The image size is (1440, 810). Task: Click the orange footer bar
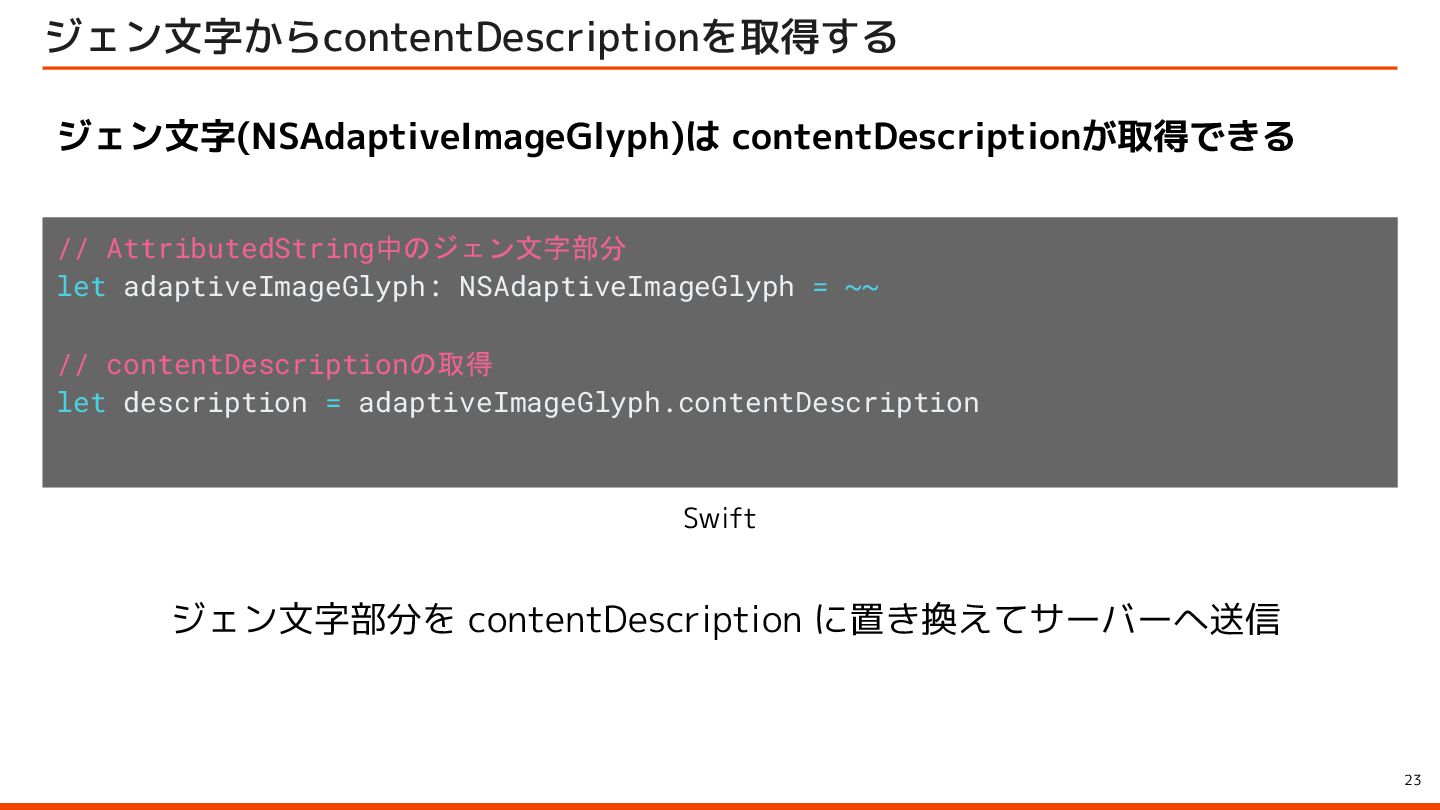click(x=719, y=805)
